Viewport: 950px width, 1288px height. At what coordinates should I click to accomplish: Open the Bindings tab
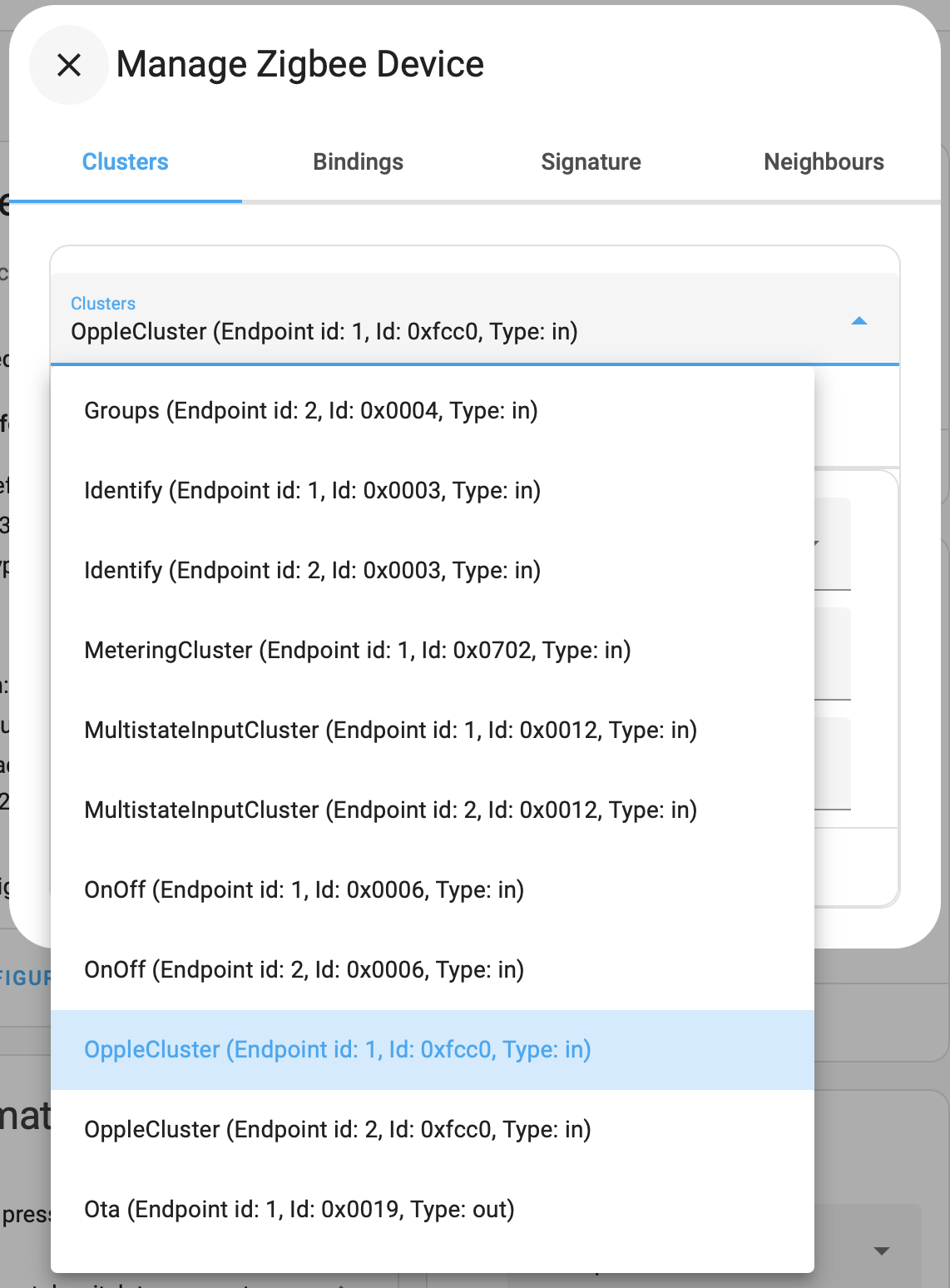(359, 161)
